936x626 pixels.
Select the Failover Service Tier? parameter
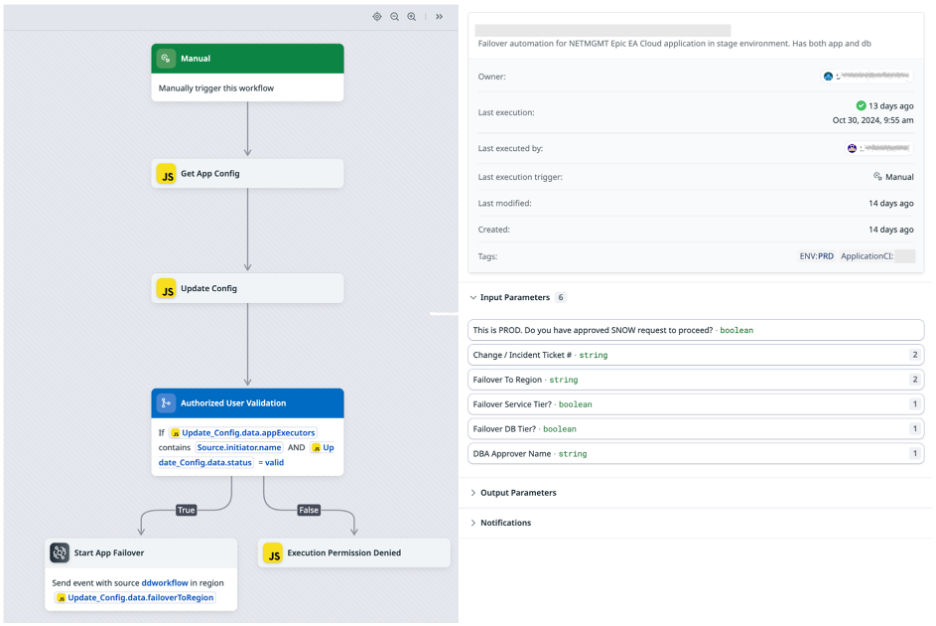tap(695, 405)
